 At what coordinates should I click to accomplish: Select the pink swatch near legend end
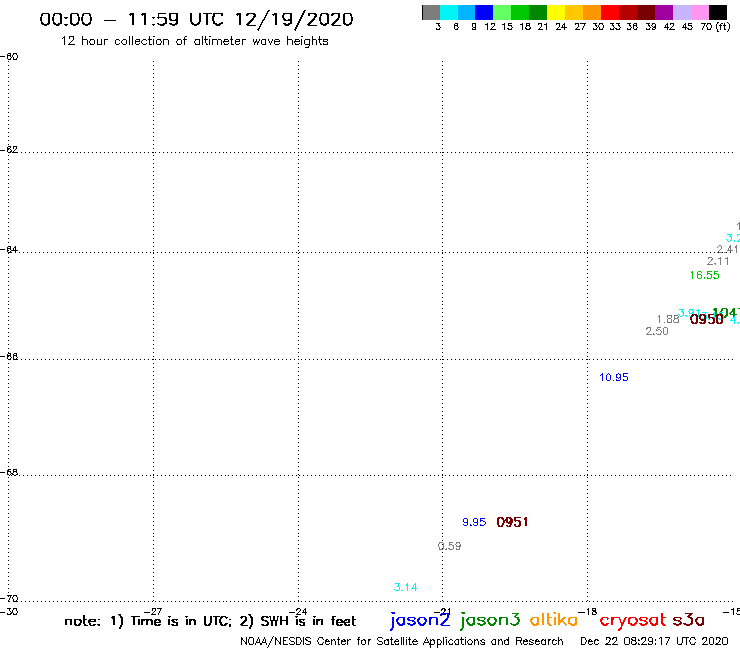pos(699,12)
